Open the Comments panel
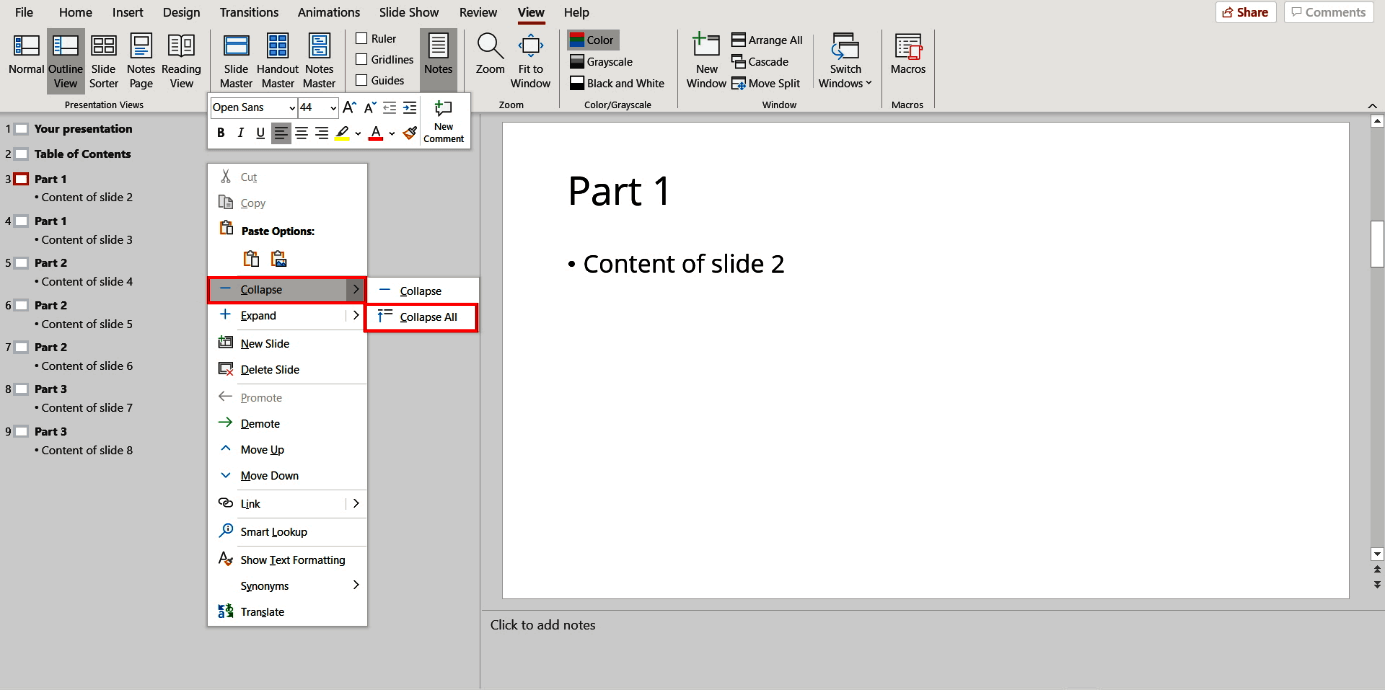 click(1328, 12)
